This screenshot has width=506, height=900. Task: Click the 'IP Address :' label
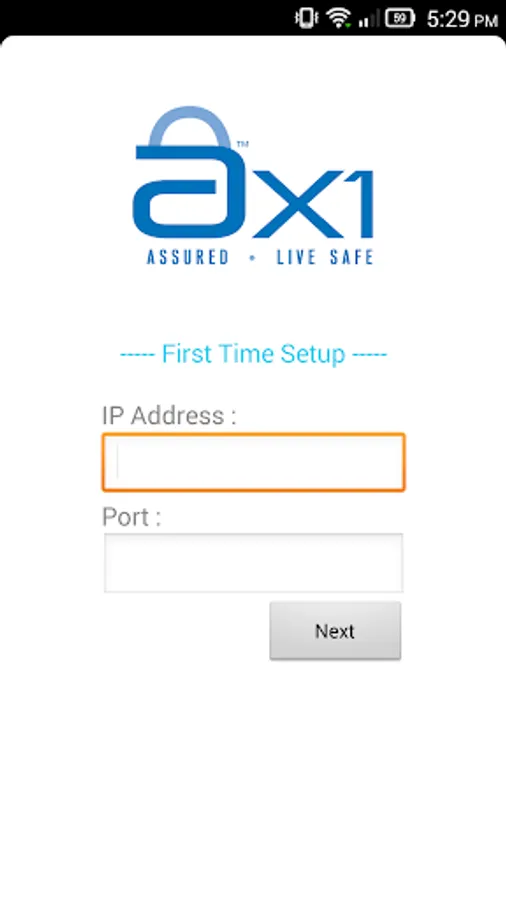[x=169, y=416]
